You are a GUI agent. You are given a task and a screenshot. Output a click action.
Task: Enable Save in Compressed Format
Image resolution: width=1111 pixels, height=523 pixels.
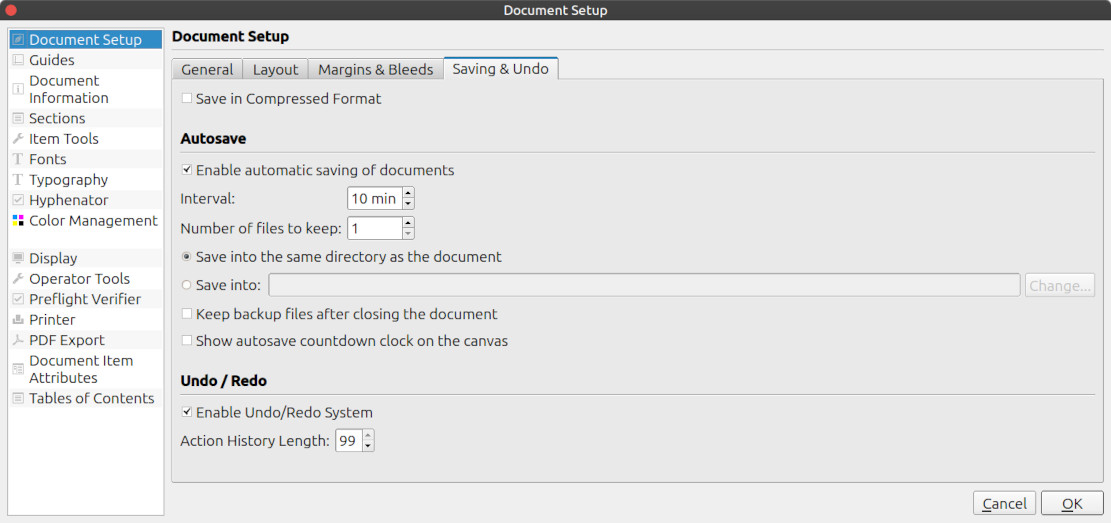[x=187, y=99]
